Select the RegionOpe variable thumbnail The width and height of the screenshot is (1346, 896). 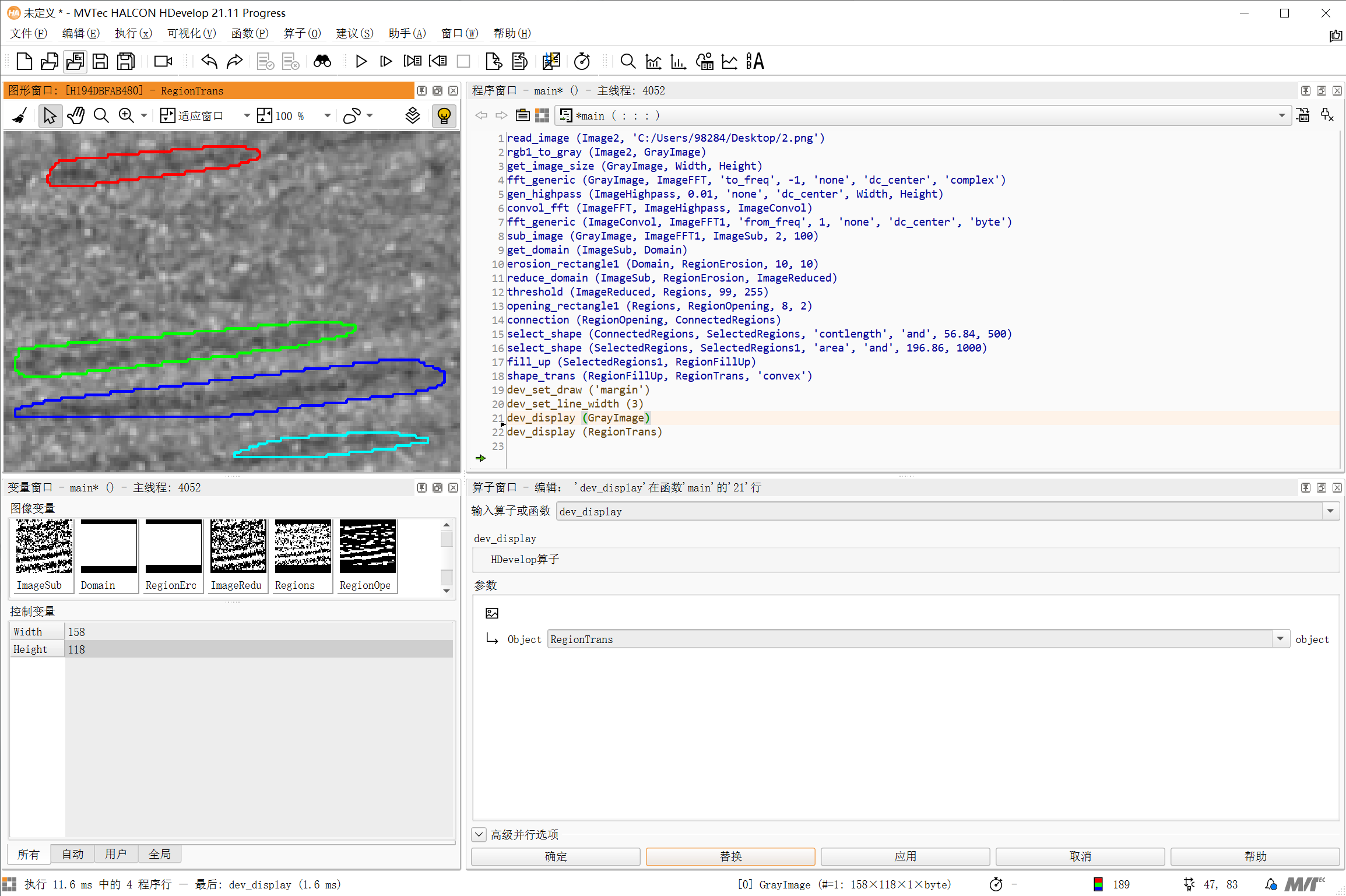(367, 556)
